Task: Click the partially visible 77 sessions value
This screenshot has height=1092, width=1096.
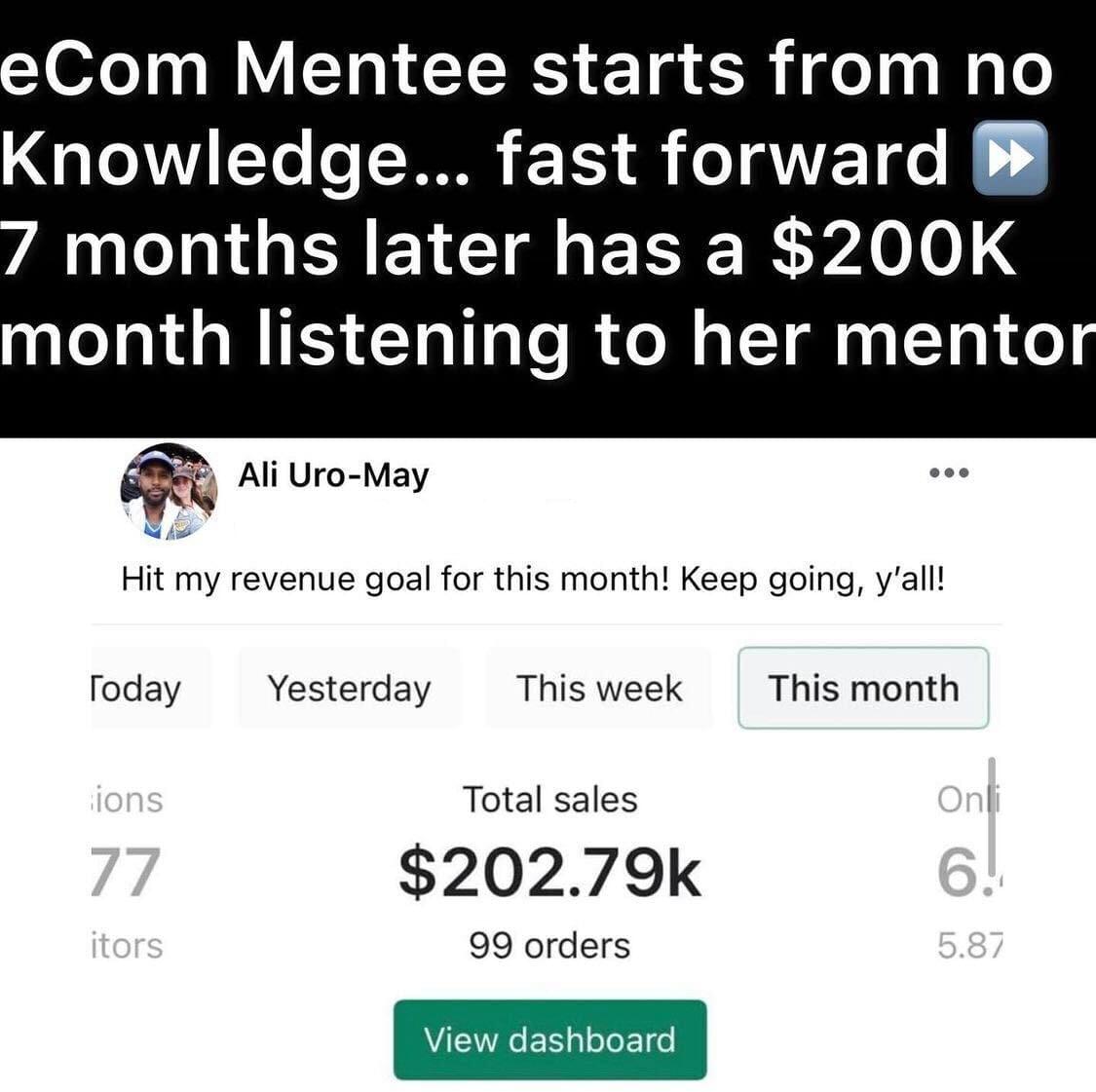Action: [x=124, y=871]
